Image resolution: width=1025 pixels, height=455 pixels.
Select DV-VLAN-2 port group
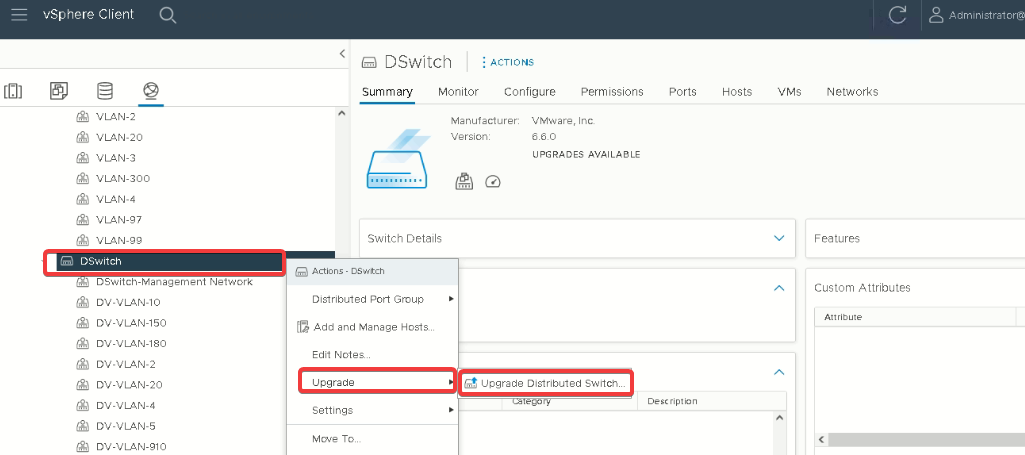(126, 364)
